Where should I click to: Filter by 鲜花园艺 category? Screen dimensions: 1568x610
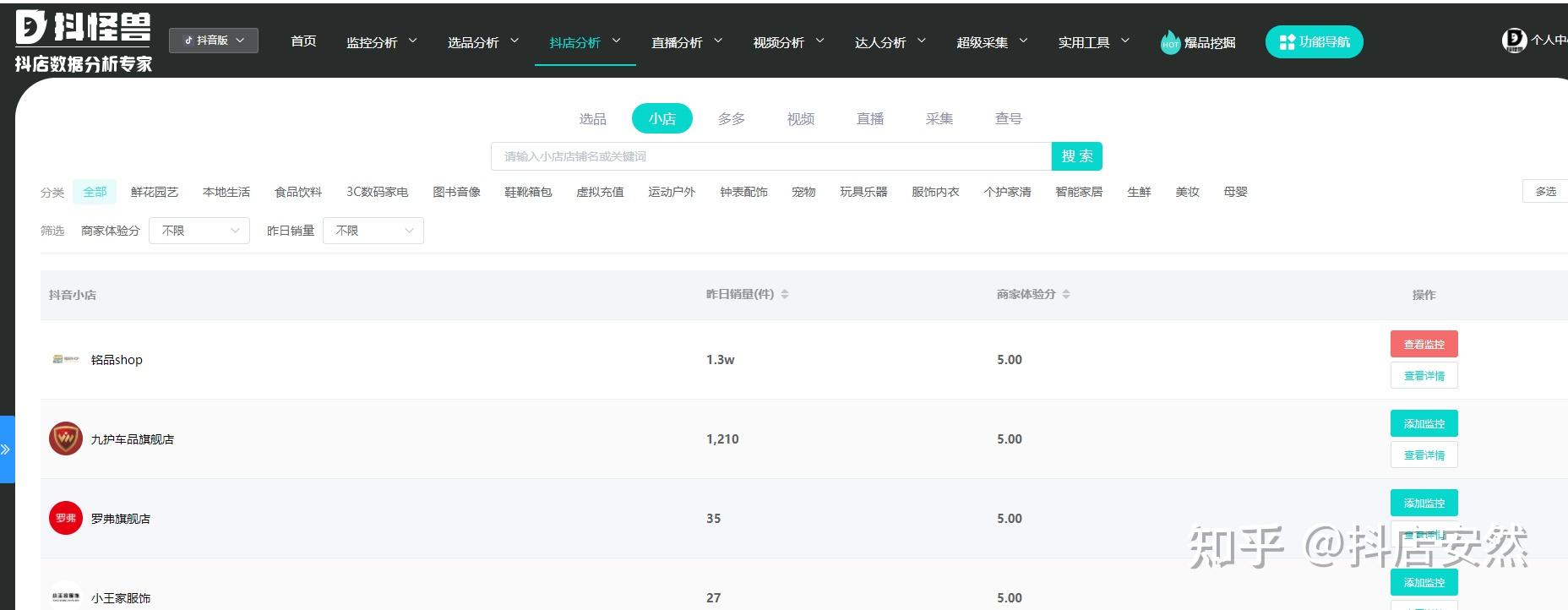tap(155, 192)
